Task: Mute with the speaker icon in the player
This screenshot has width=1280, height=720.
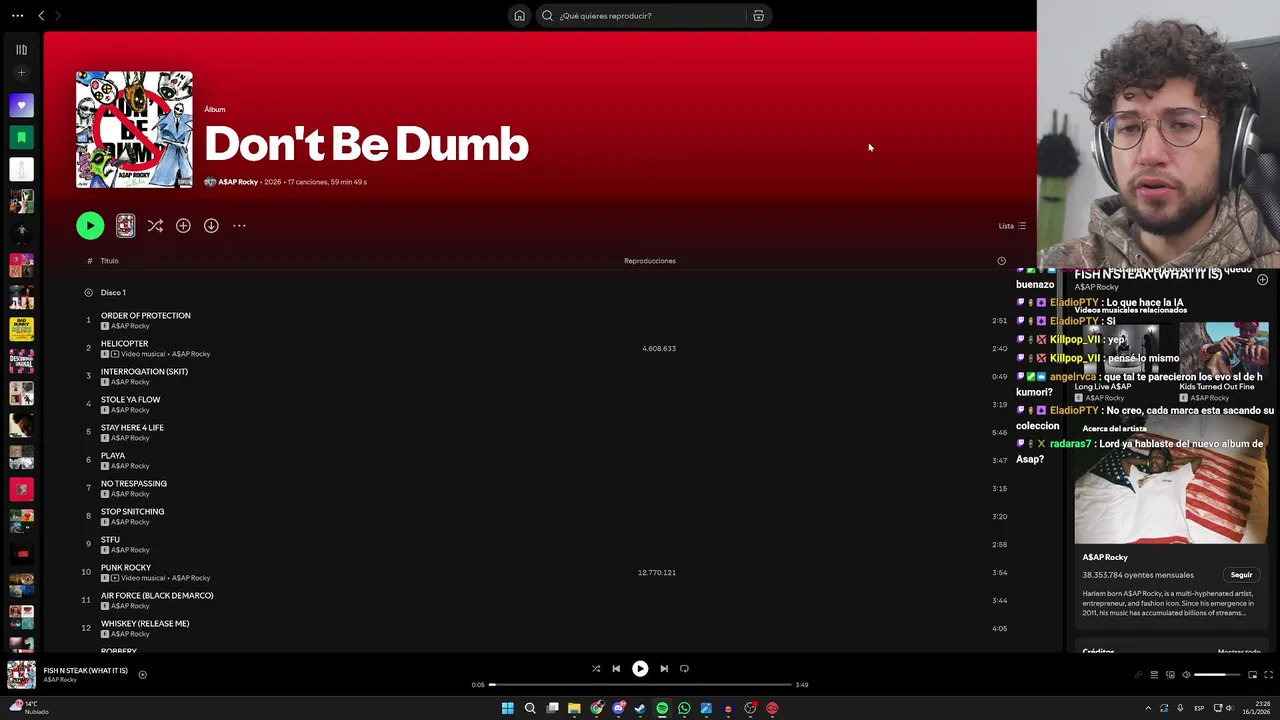Action: point(1186,675)
